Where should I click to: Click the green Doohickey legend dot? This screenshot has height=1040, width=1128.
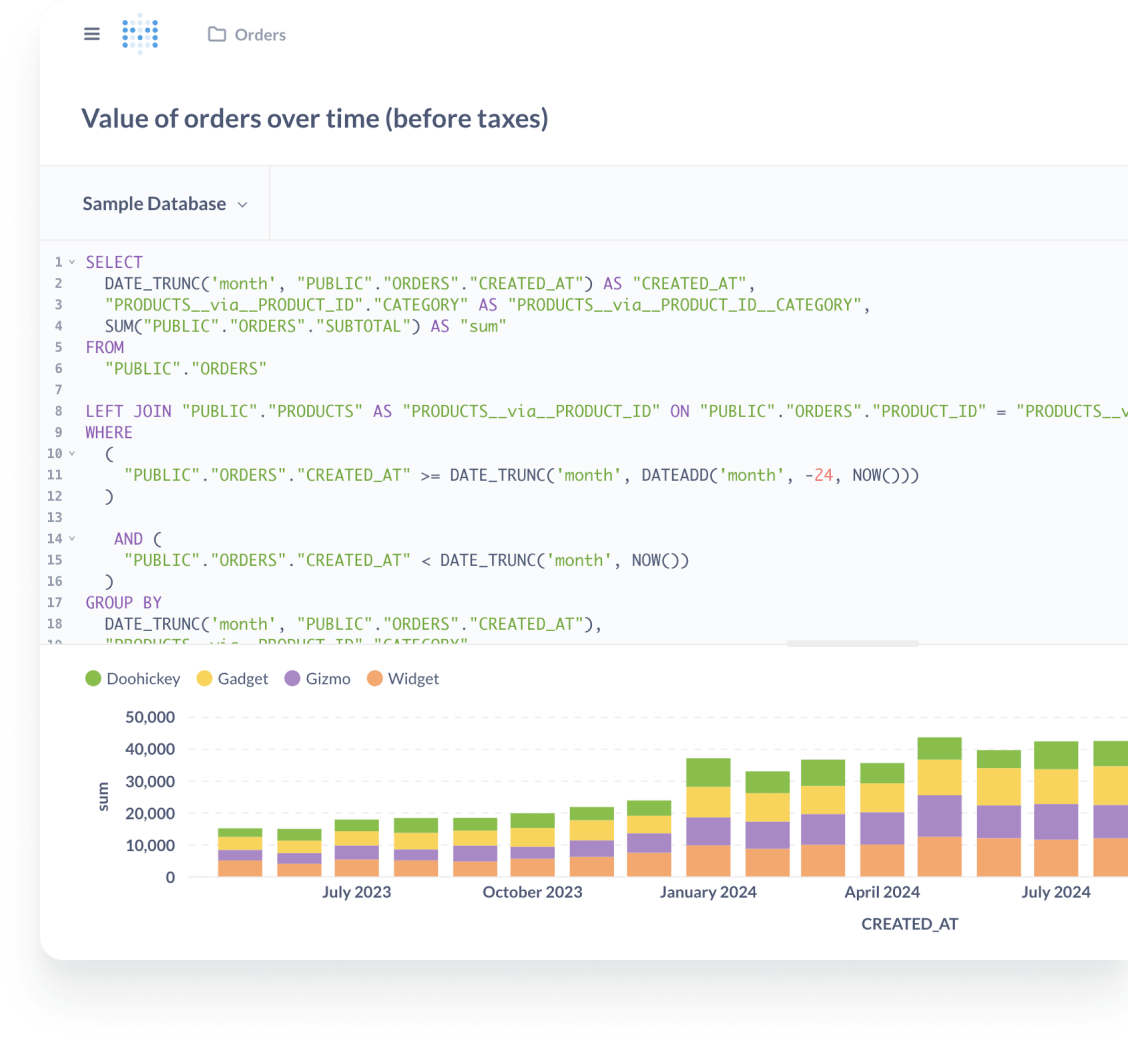click(x=93, y=679)
